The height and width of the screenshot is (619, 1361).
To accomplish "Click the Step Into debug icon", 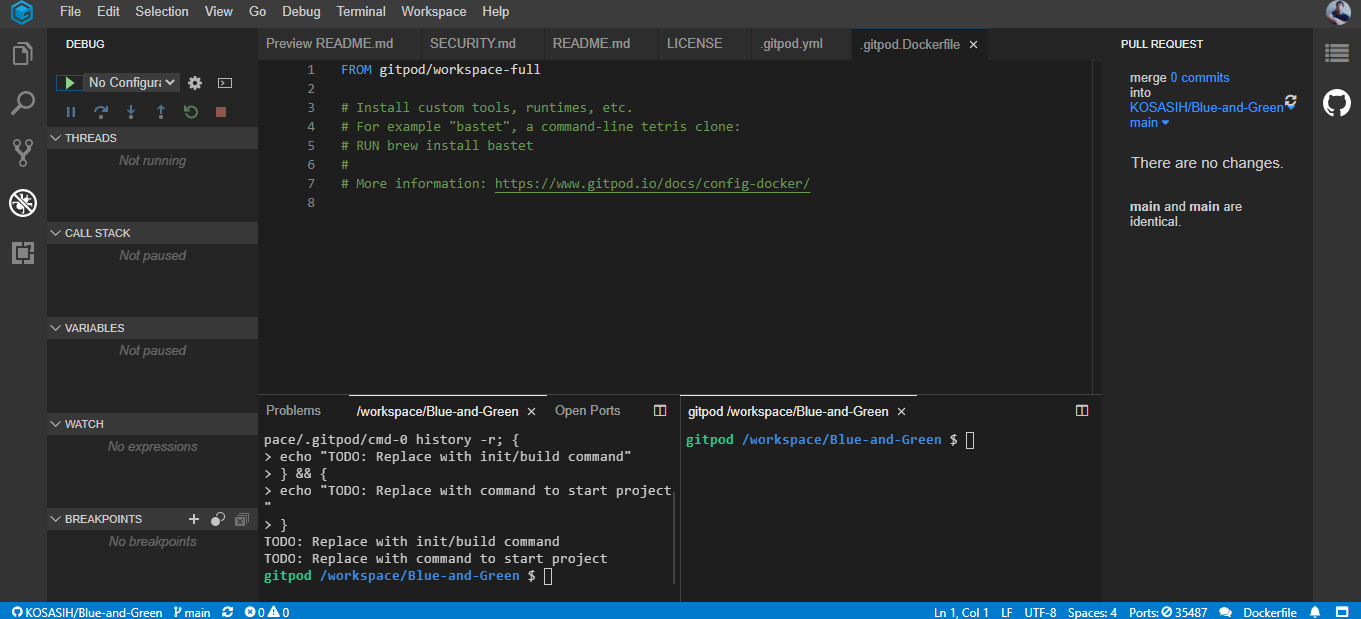I will tap(131, 112).
